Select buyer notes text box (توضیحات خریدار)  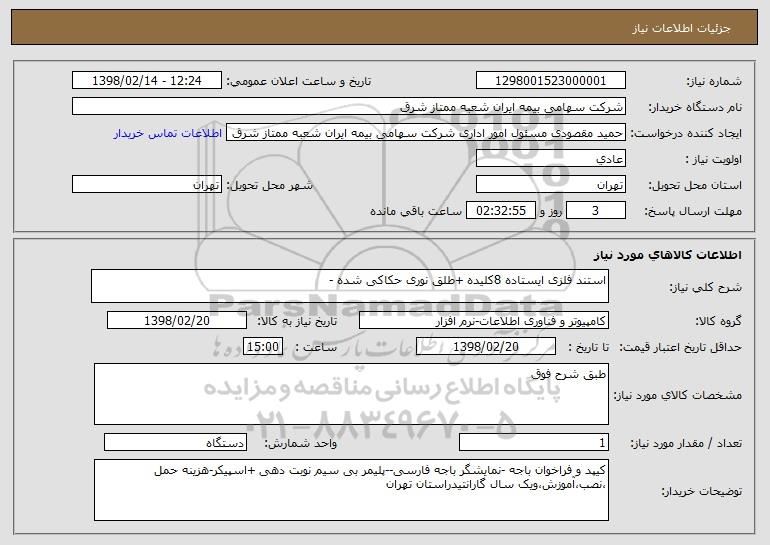coord(351,490)
